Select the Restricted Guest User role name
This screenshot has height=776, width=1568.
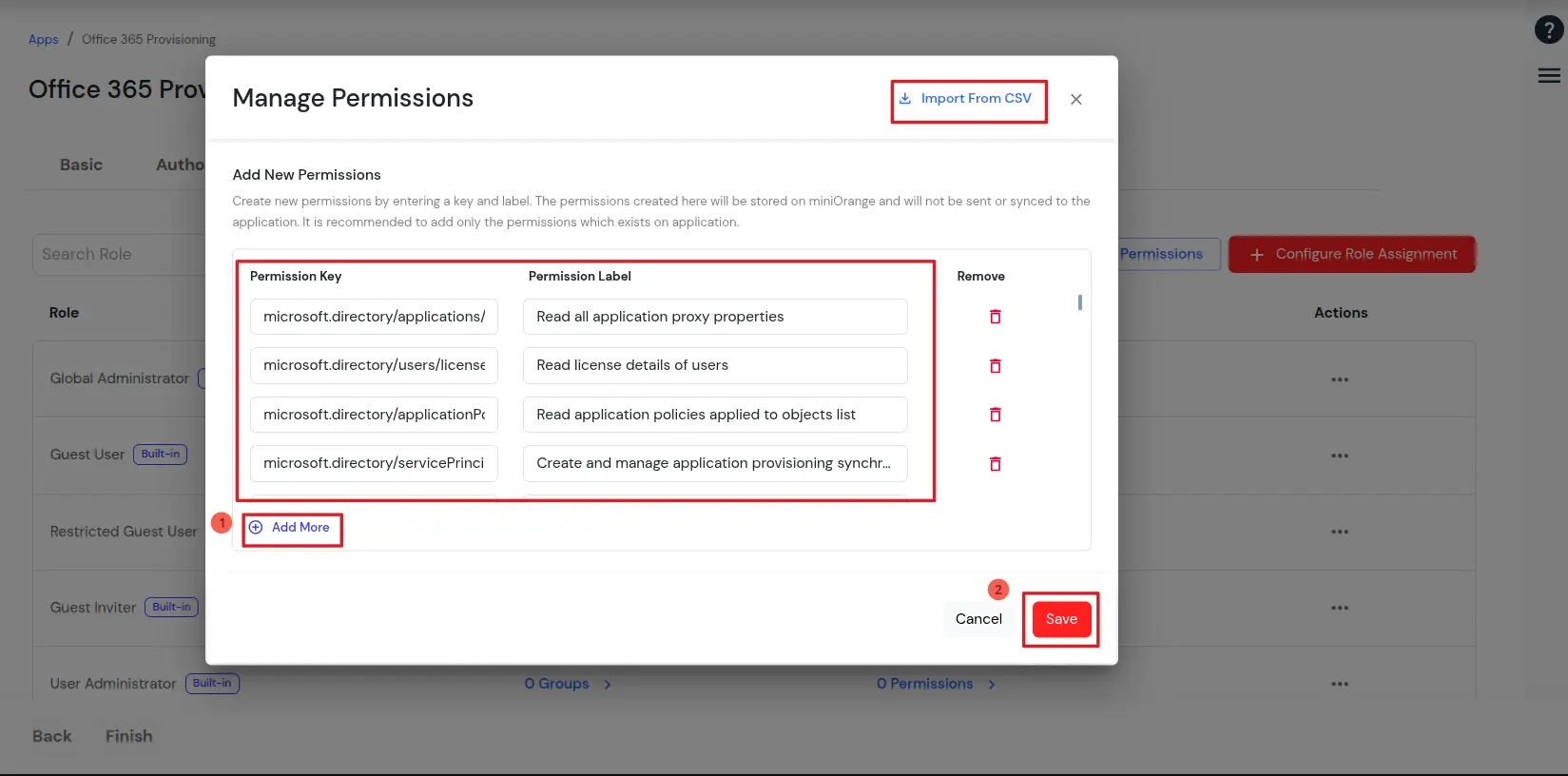click(x=124, y=532)
